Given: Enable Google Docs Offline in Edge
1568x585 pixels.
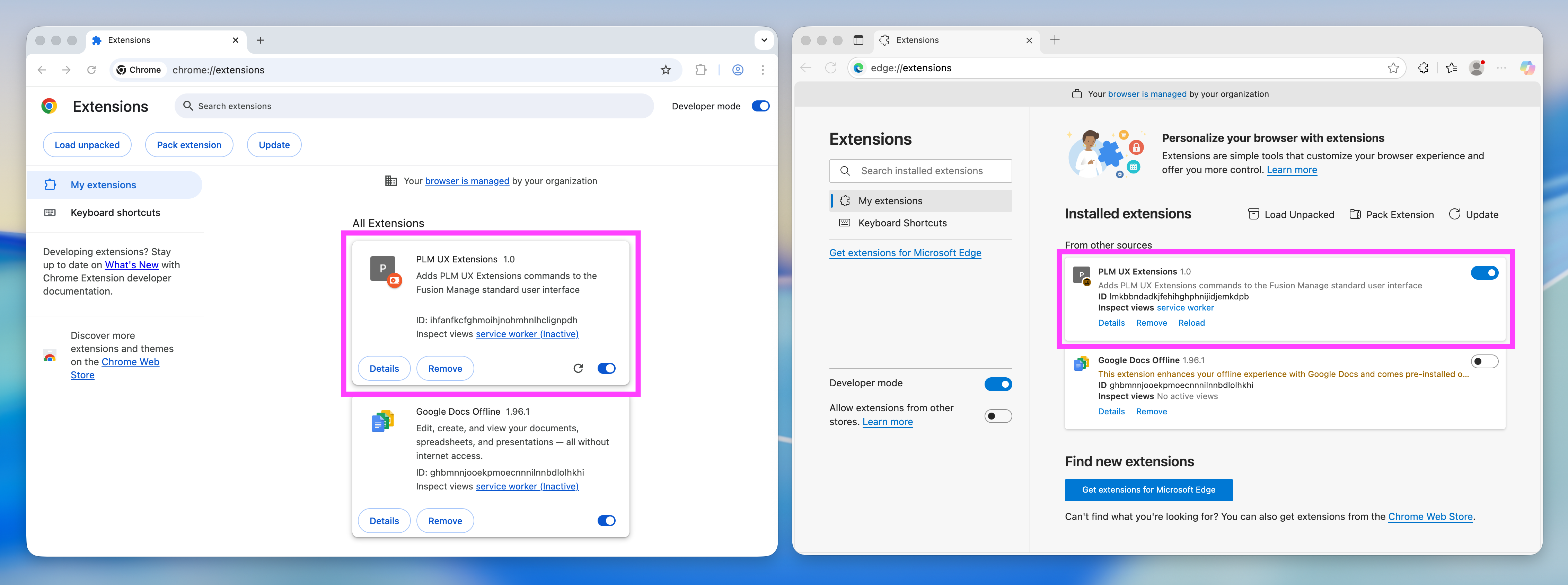Looking at the screenshot, I should 1484,362.
